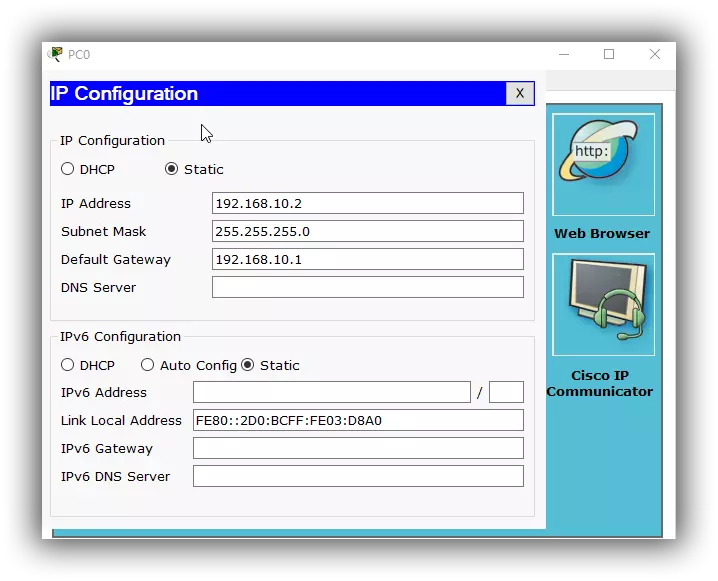Click the IPv6 Gateway input field
The width and height of the screenshot is (718, 581).
(x=358, y=448)
